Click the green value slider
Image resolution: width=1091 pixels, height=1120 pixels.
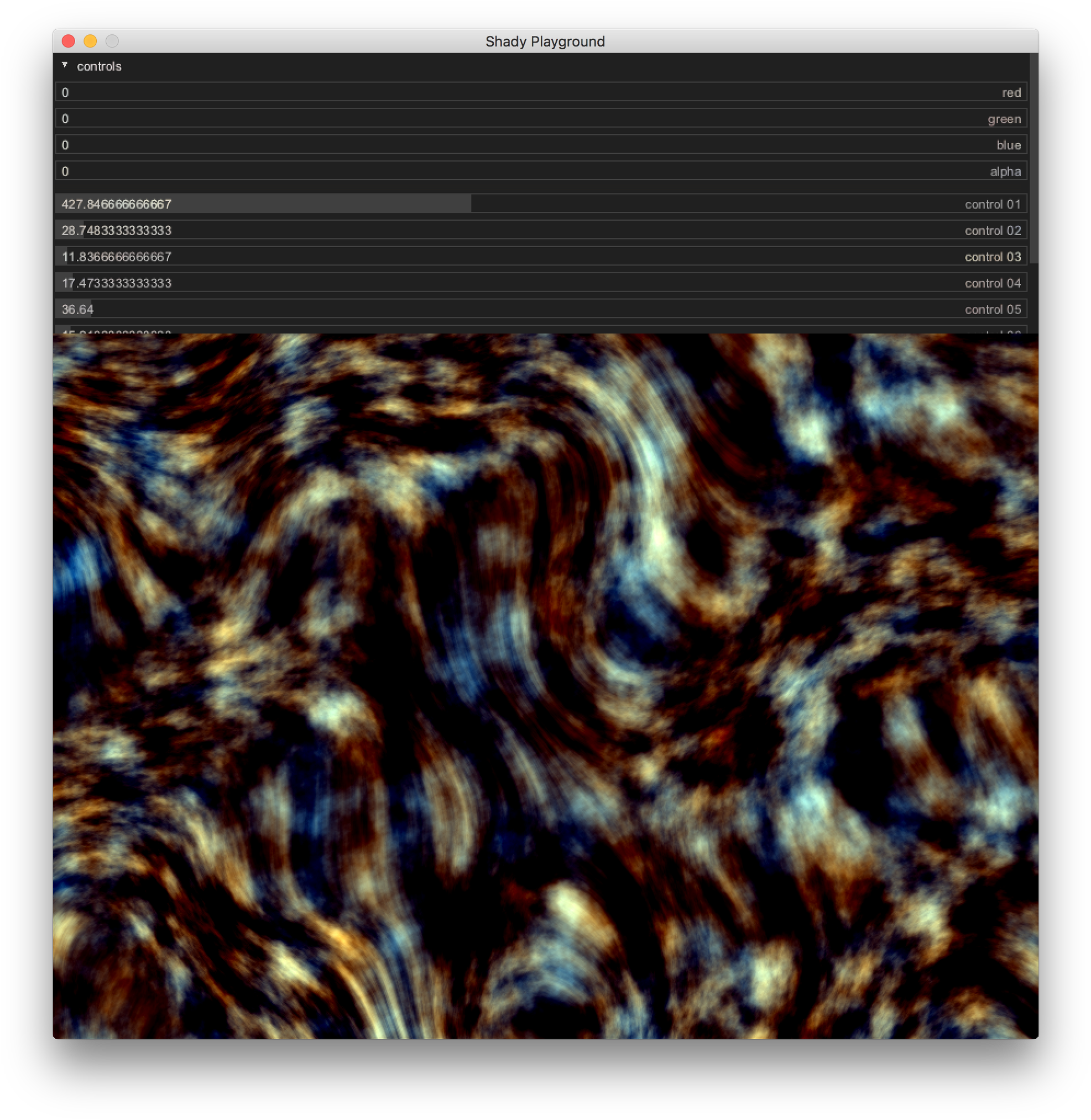point(541,119)
